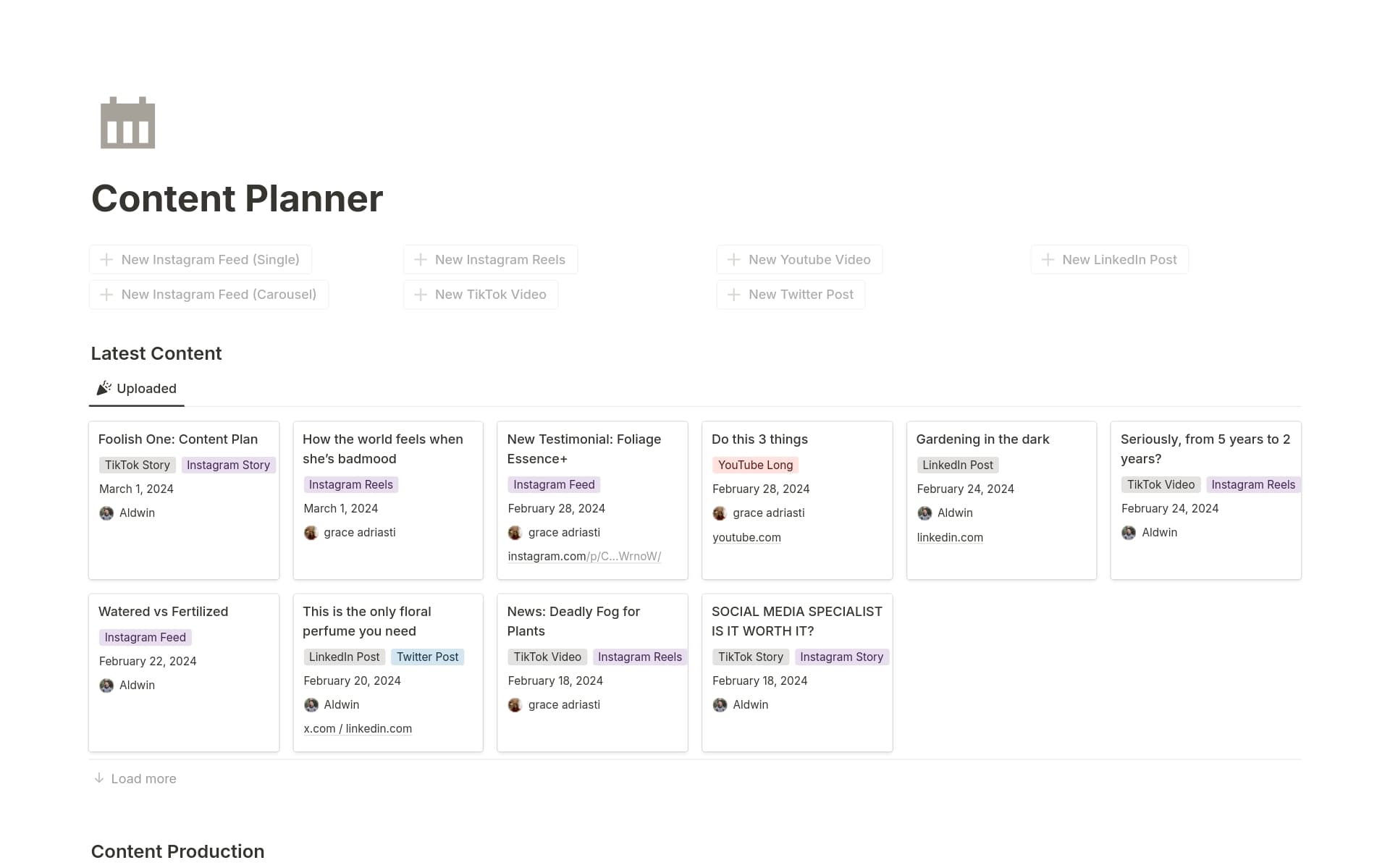Click Aldwin's avatar on Foolish One card

(x=106, y=513)
